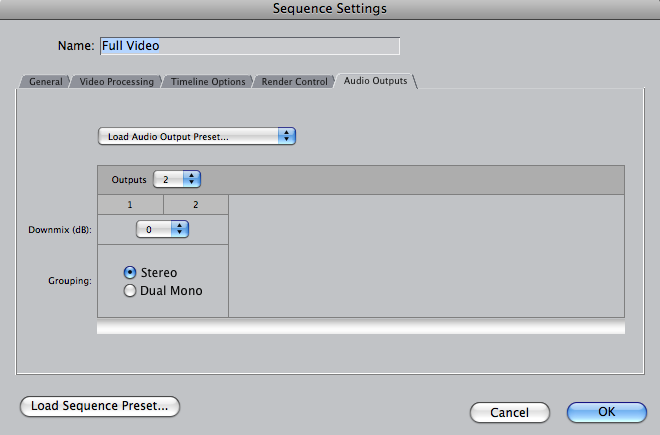Switch to the General tab
660x435 pixels.
45,81
